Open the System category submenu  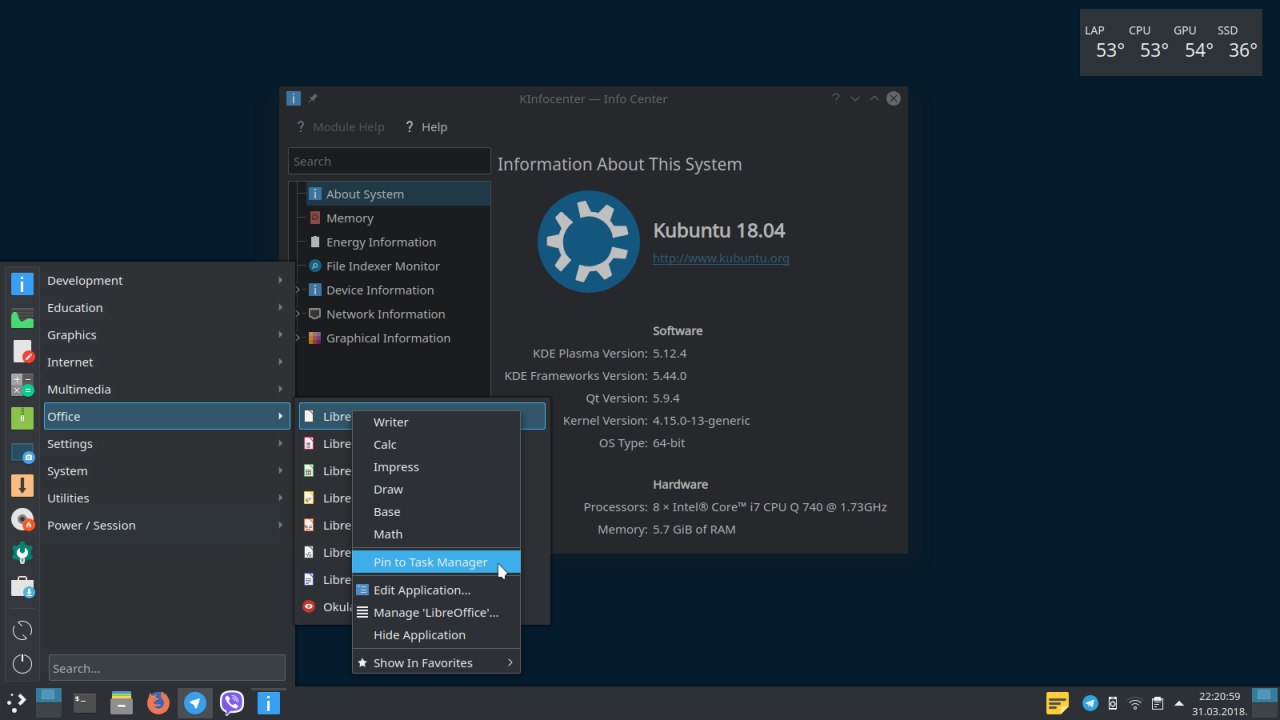167,471
